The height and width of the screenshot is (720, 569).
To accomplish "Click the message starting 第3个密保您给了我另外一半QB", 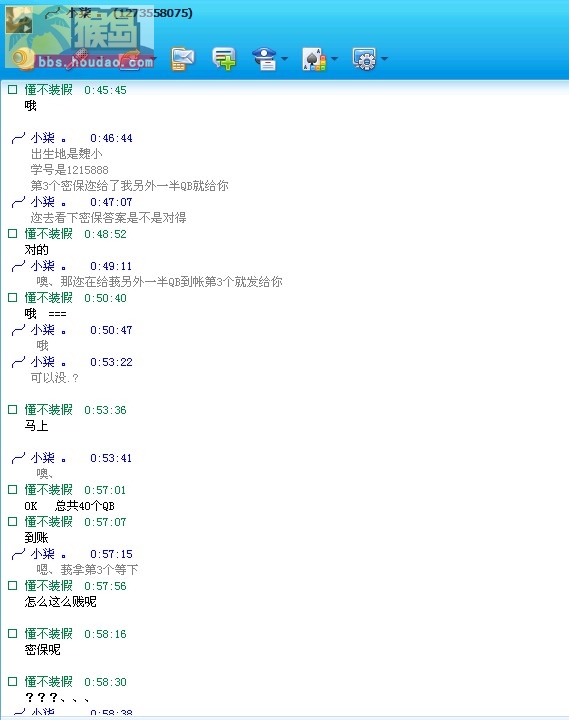I will [130, 186].
